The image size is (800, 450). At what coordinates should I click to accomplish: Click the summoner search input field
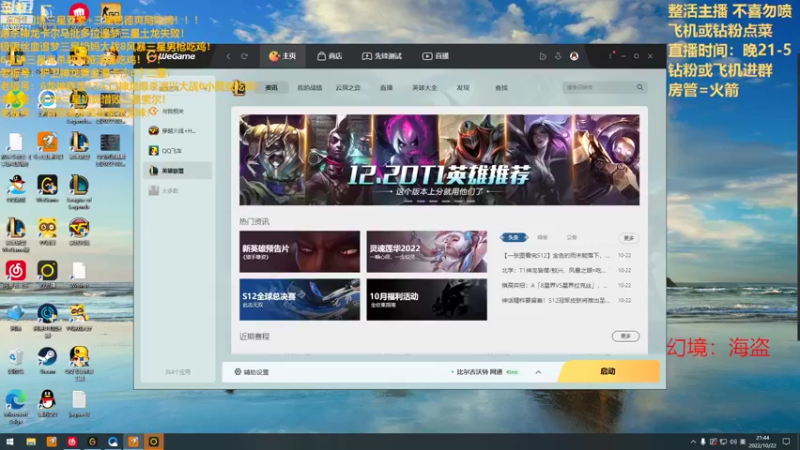598,87
